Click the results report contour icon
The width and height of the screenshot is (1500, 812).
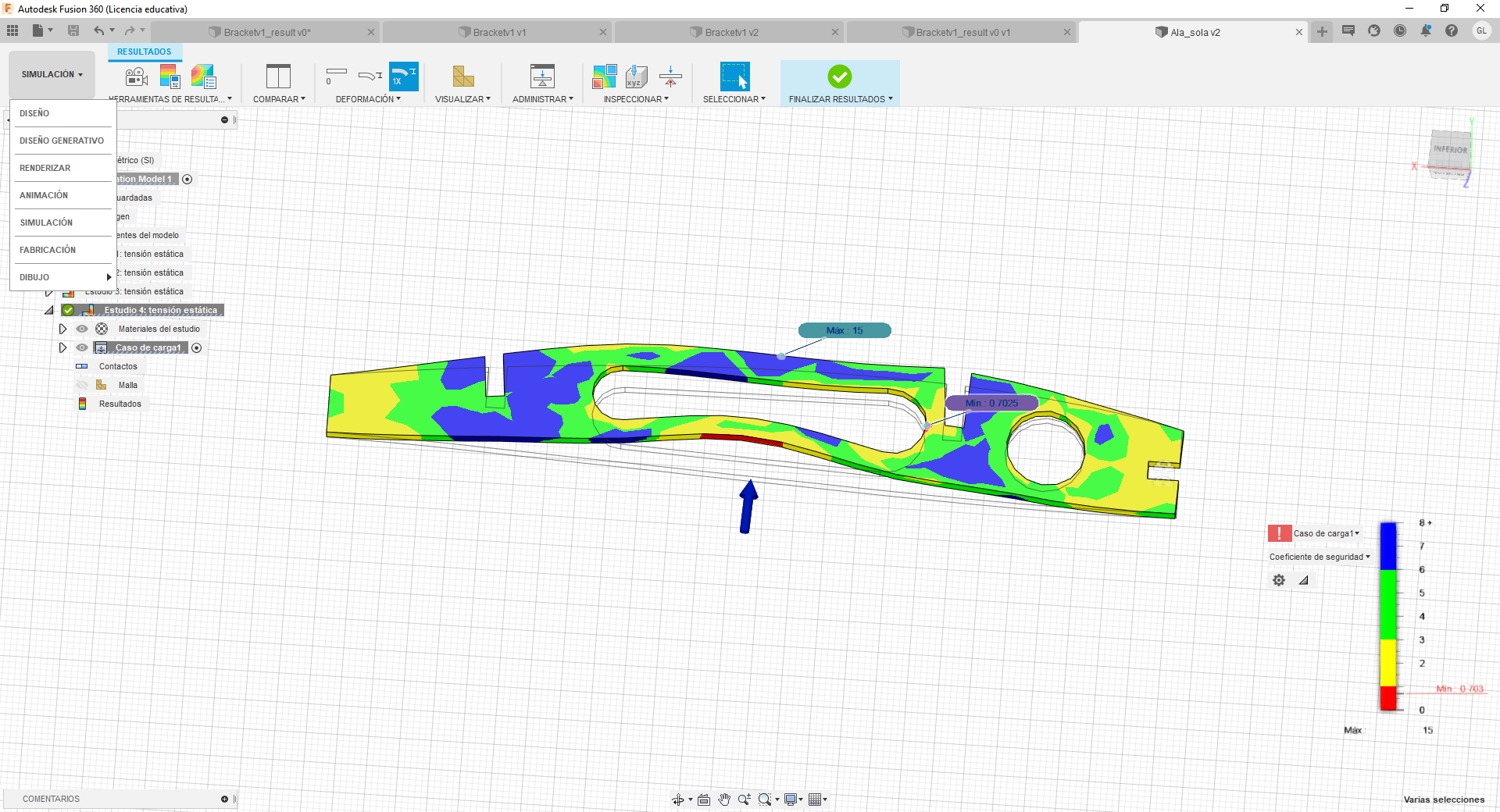tap(203, 77)
